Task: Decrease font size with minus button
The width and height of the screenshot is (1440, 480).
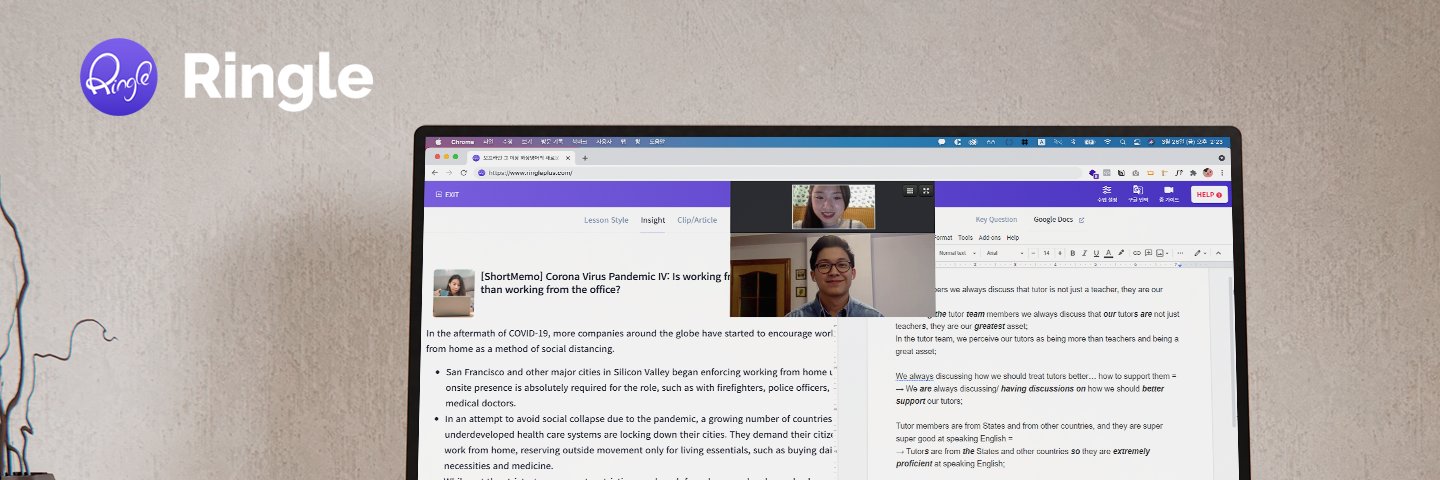Action: (1033, 253)
